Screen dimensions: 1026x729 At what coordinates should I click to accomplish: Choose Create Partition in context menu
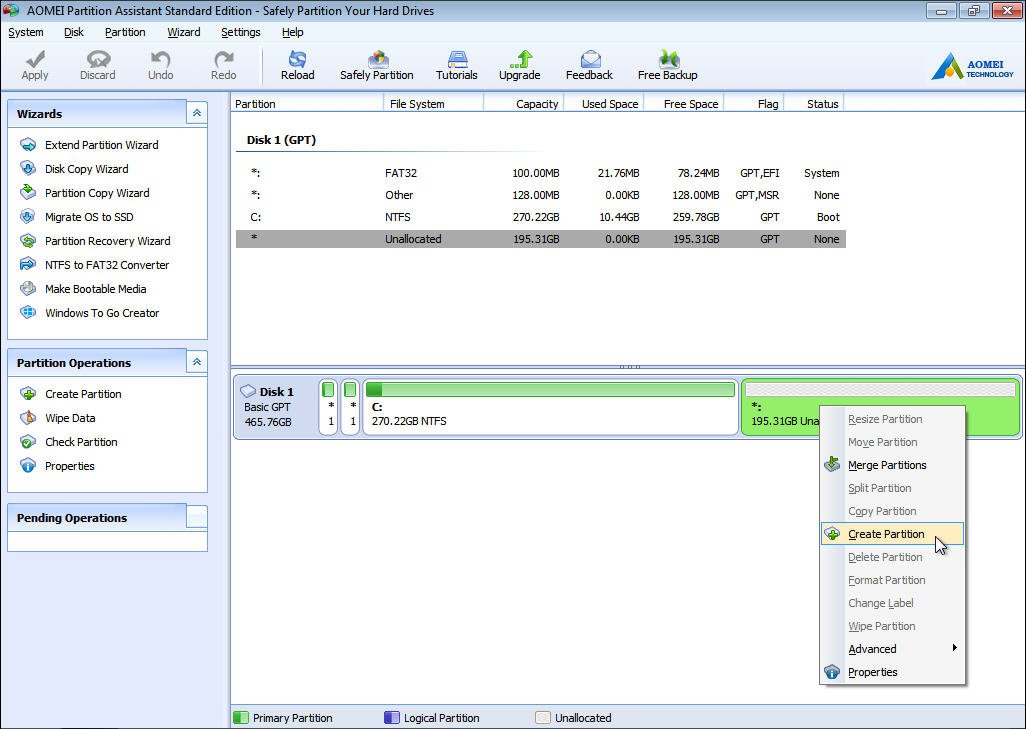pos(886,534)
